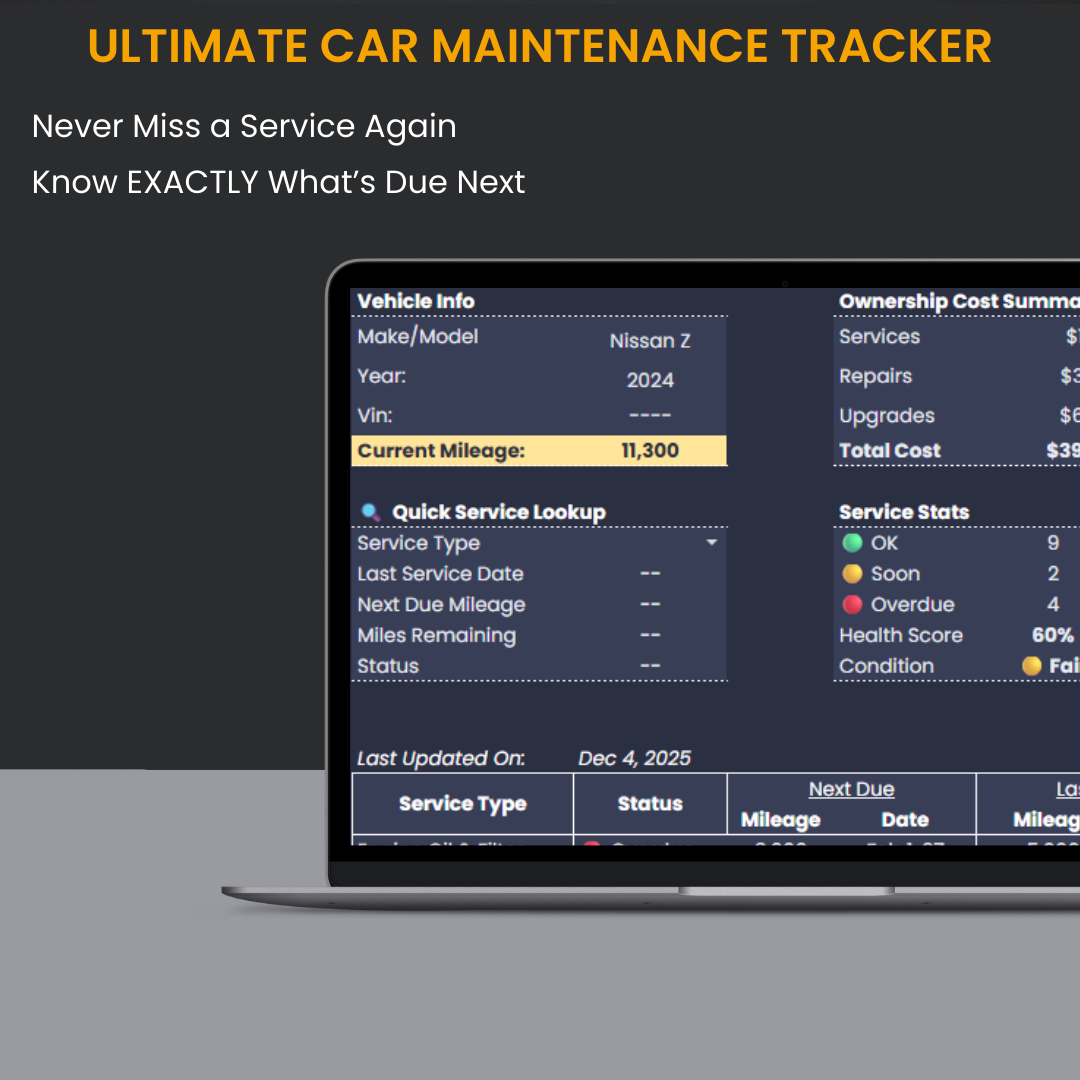This screenshot has height=1080, width=1080.
Task: Click the Services cost entry under Ownership Cost Summary
Action: (x=879, y=337)
